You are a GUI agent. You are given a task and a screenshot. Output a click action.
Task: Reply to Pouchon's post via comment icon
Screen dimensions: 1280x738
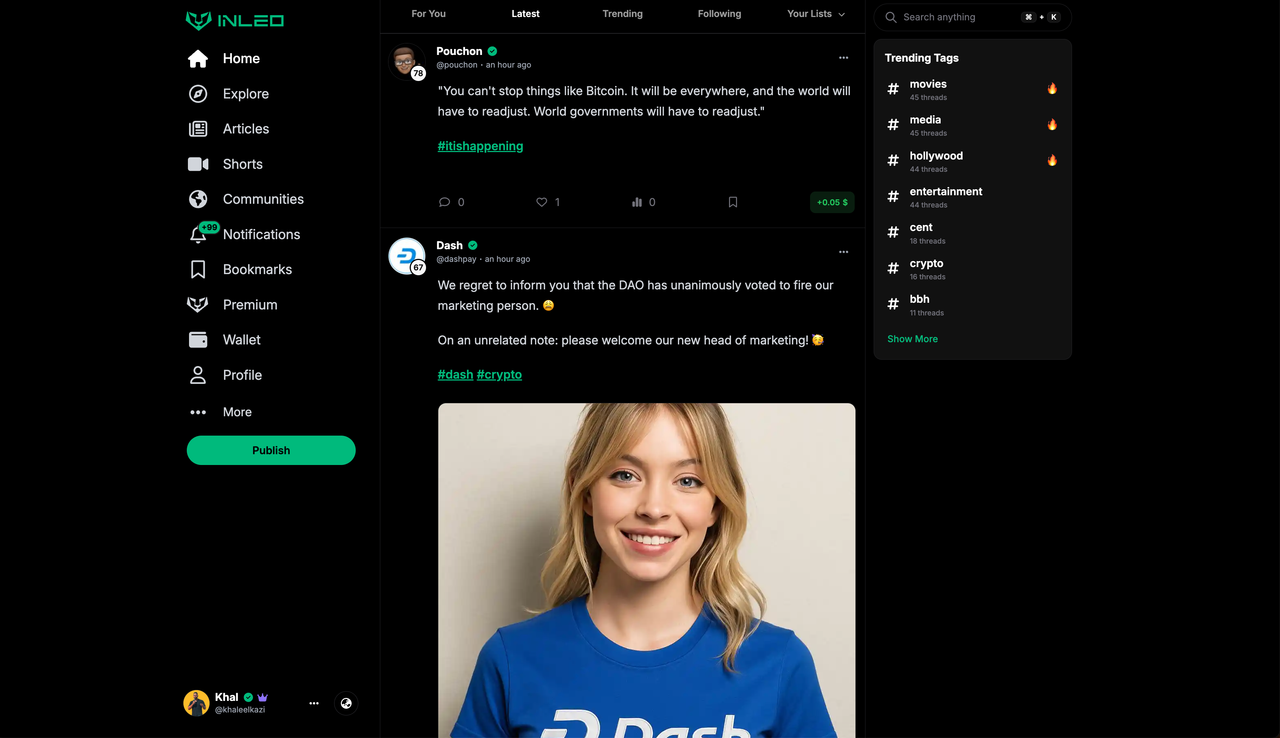(445, 202)
